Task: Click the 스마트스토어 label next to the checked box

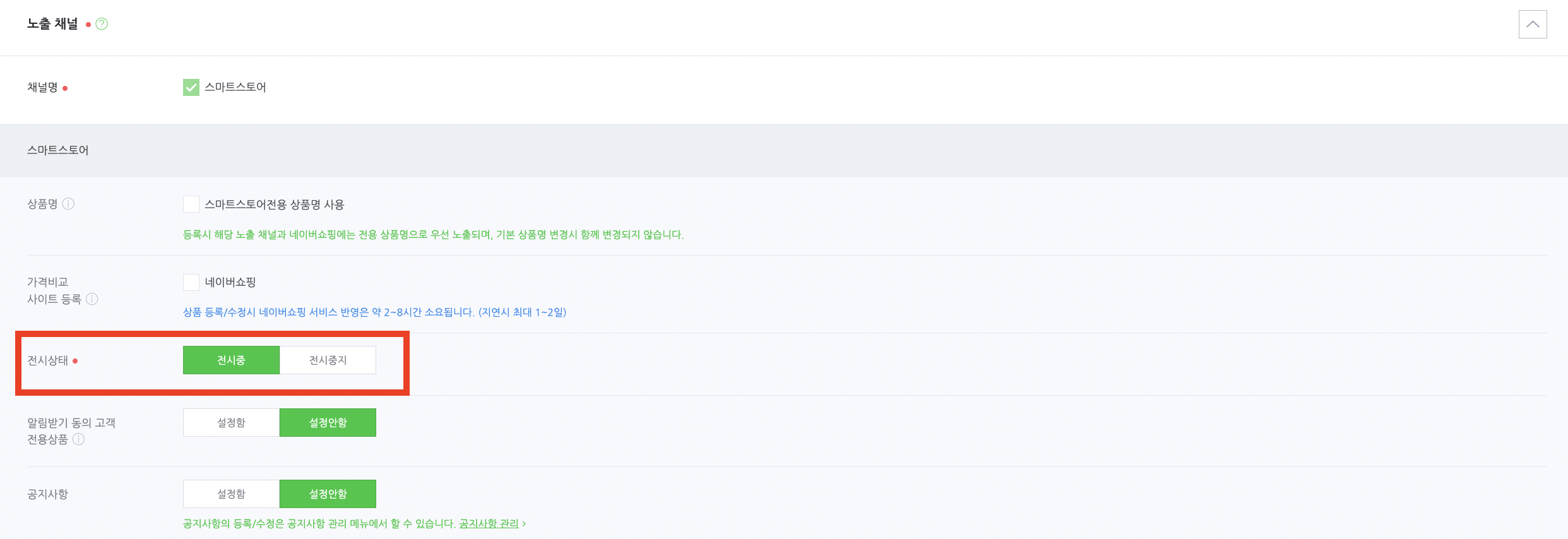Action: point(235,87)
